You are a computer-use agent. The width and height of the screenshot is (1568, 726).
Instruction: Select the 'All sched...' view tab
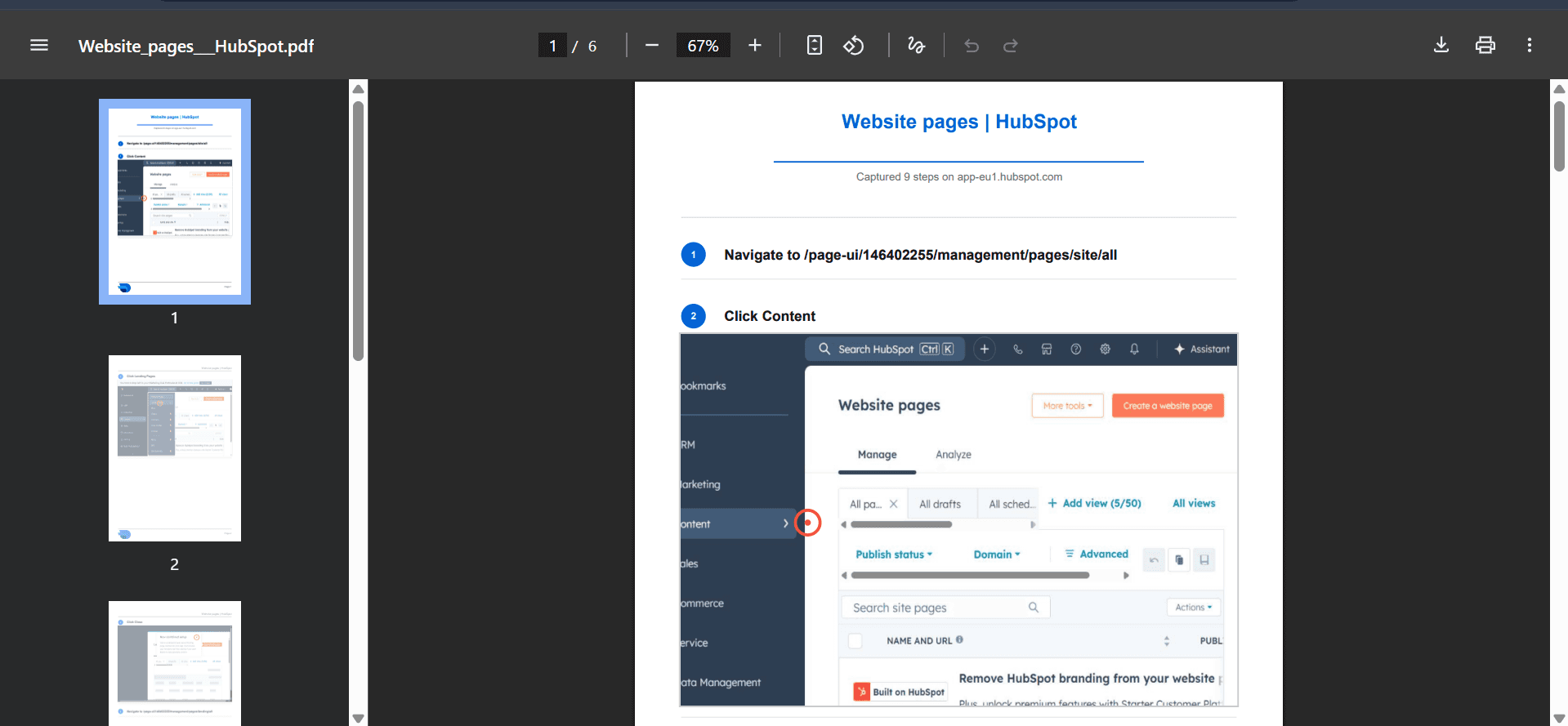[1012, 504]
